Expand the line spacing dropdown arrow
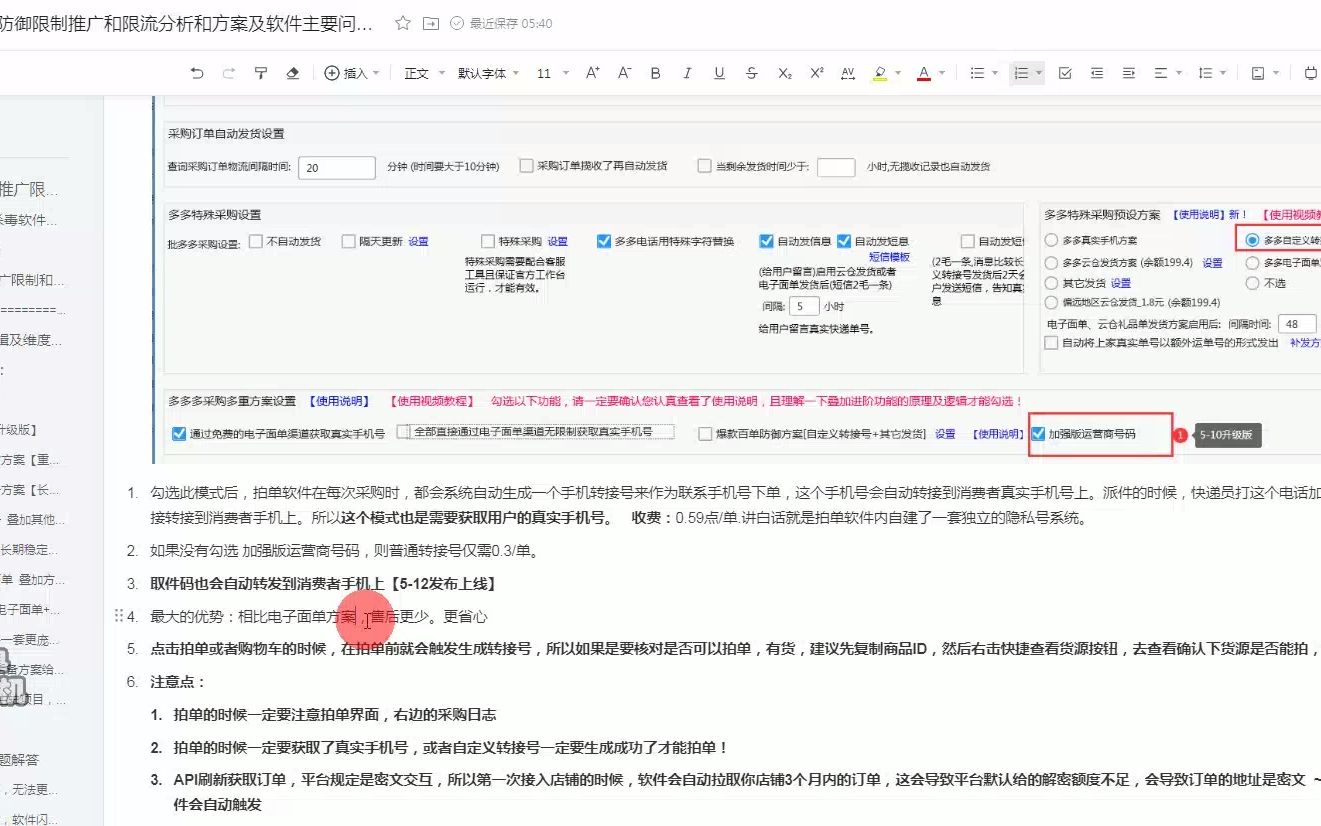This screenshot has height=826, width=1321. [x=1223, y=73]
